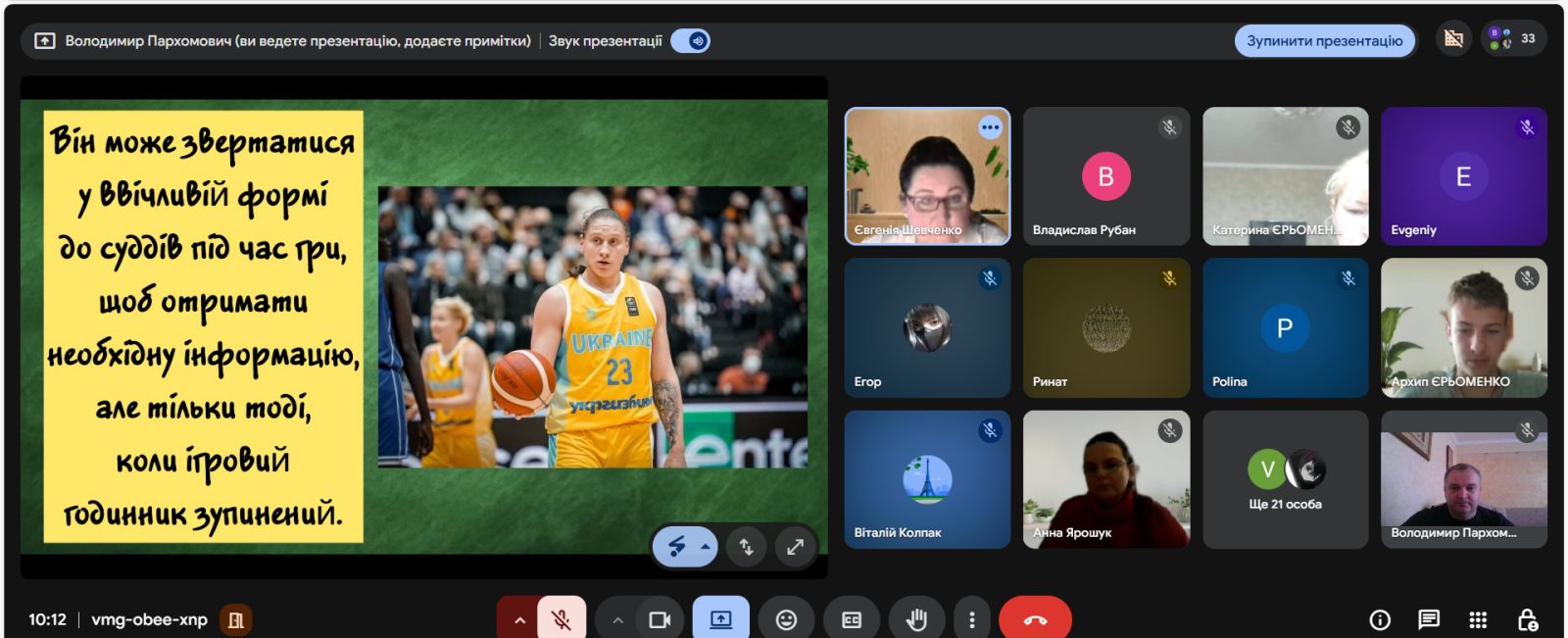
Task: Raise your hand in the meeting
Action: click(916, 619)
